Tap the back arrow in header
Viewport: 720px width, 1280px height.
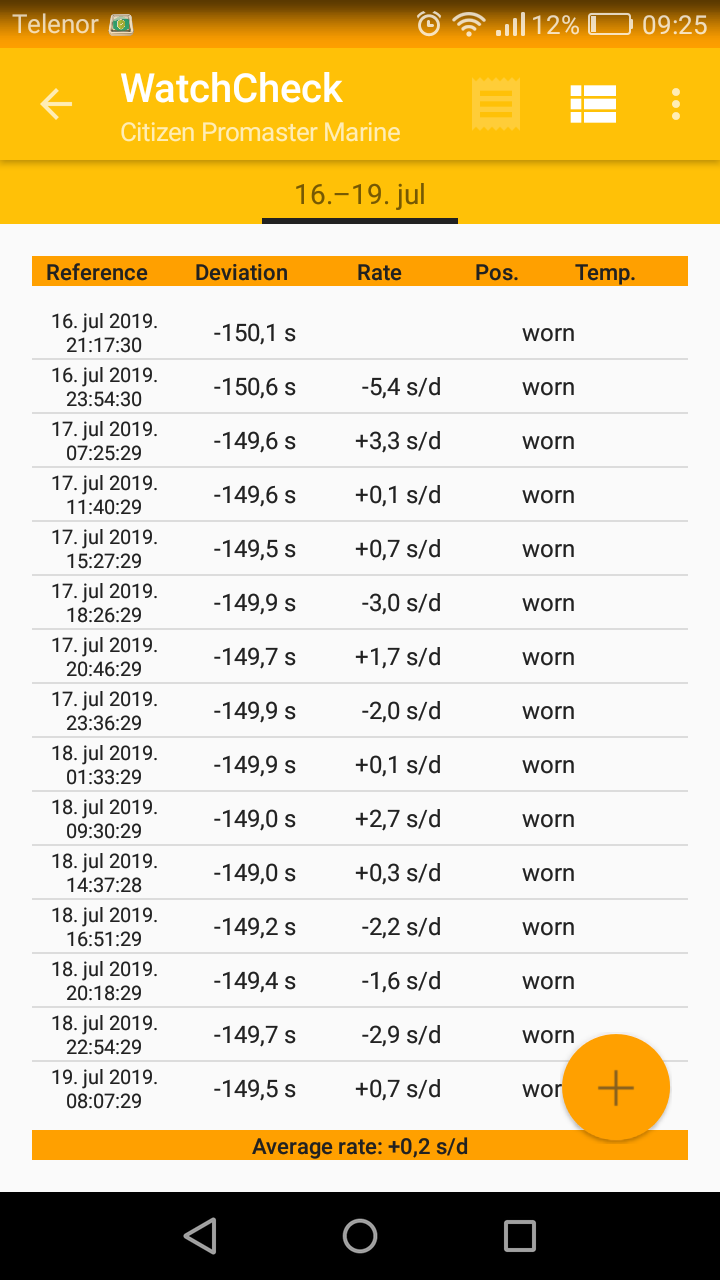(x=56, y=104)
